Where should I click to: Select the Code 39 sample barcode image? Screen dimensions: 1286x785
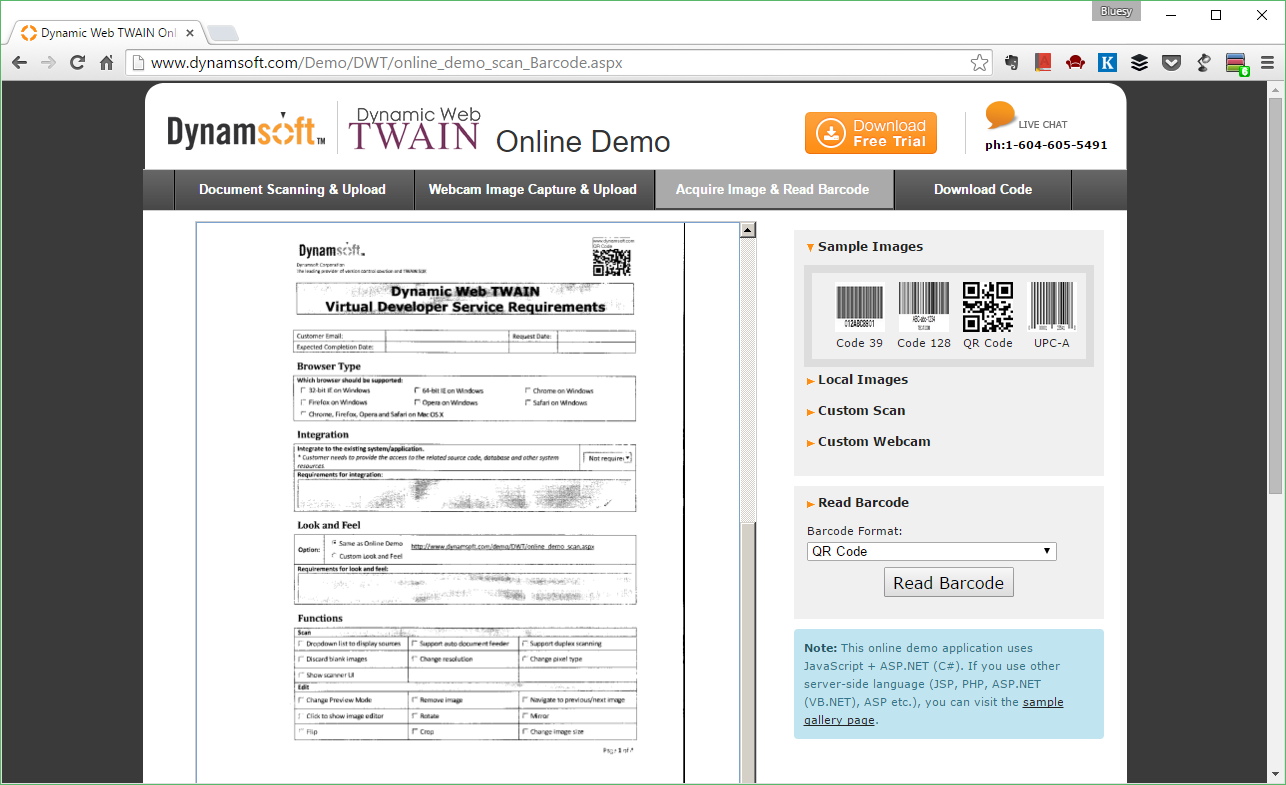[x=859, y=307]
